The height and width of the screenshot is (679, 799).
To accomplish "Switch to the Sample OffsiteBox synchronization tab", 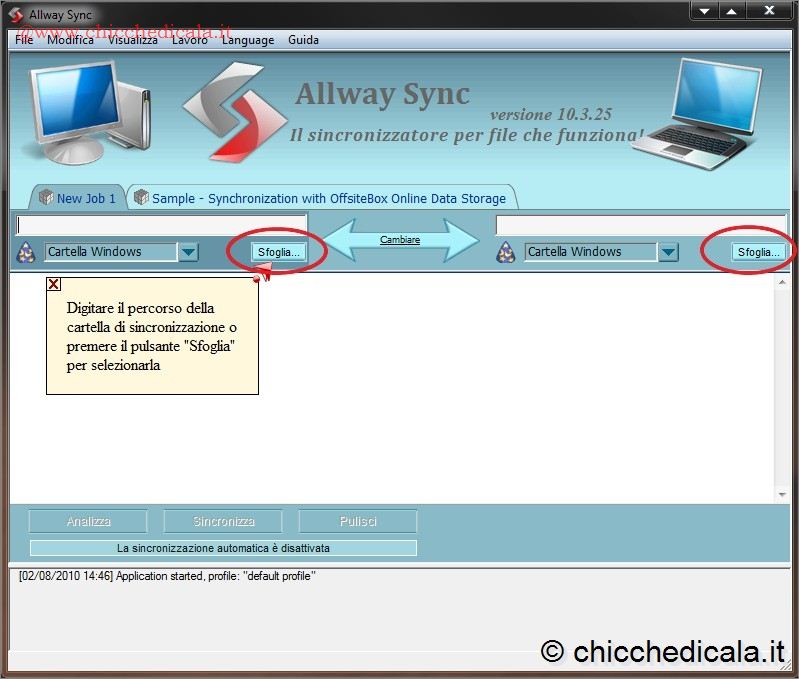I will (x=328, y=198).
